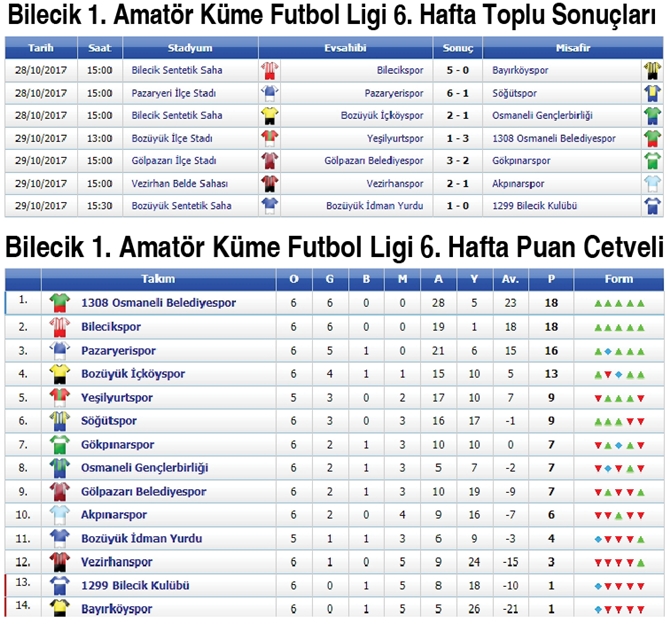670x631 pixels.
Task: Click Bilecikspor's red striped jersey icon in standings
Action: tap(59, 327)
